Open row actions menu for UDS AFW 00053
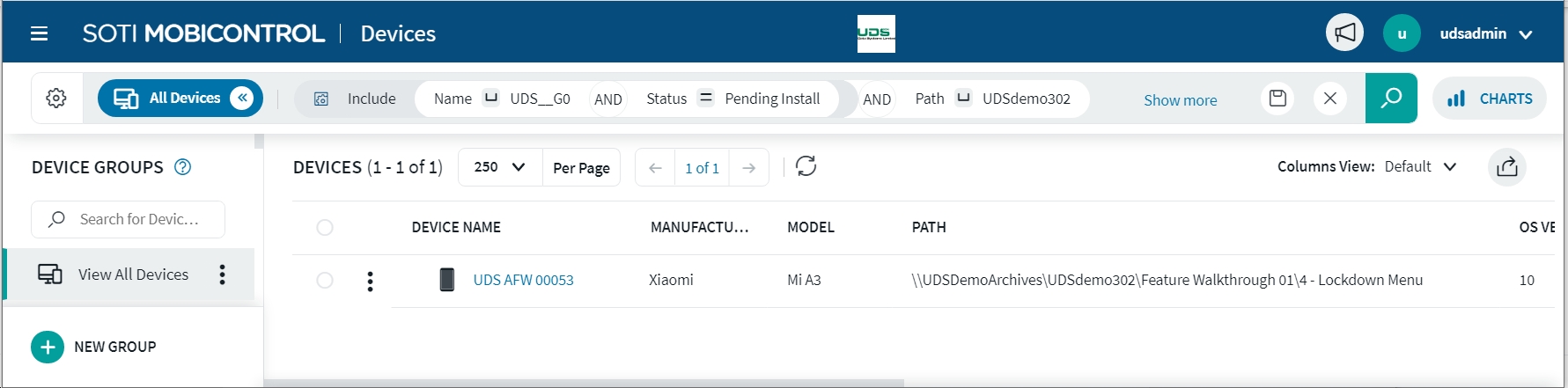 tap(370, 281)
